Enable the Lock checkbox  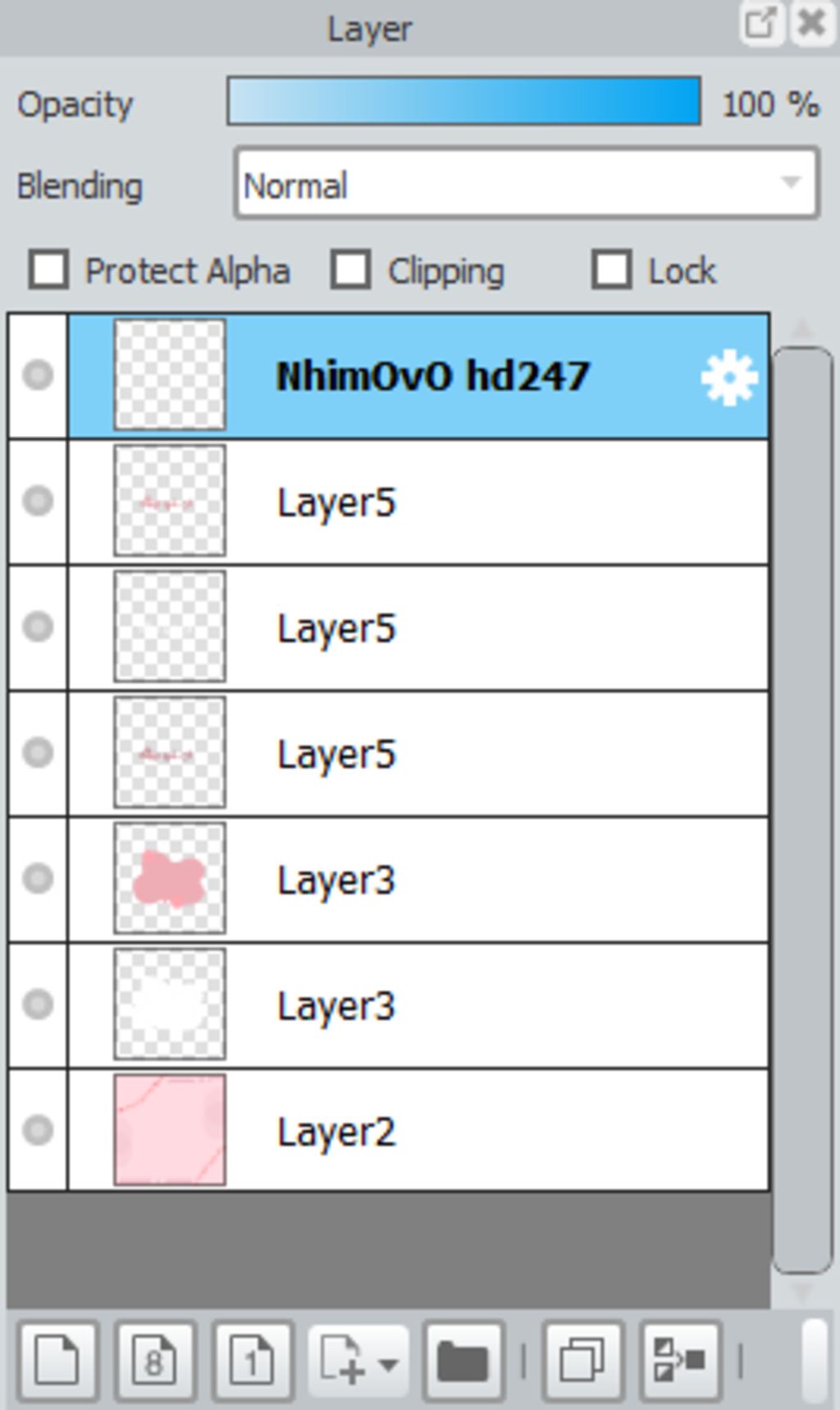[612, 270]
